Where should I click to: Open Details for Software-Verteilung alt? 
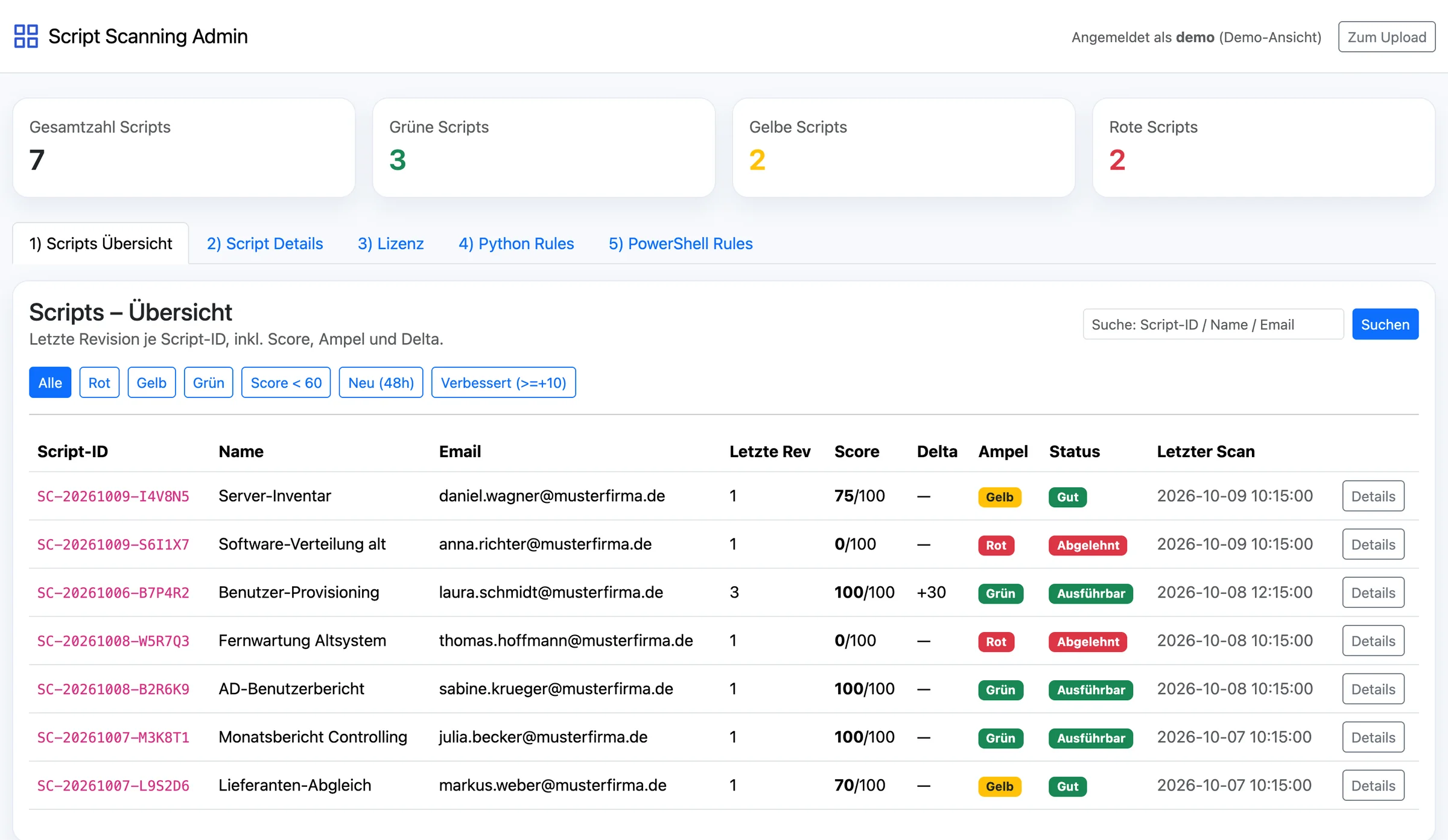point(1373,545)
